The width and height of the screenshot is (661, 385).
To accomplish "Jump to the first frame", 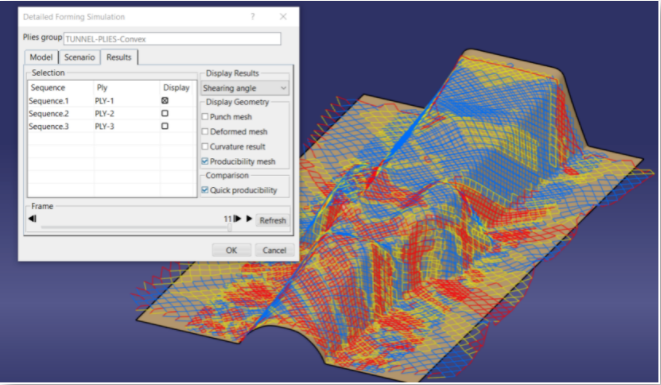I will (32, 218).
